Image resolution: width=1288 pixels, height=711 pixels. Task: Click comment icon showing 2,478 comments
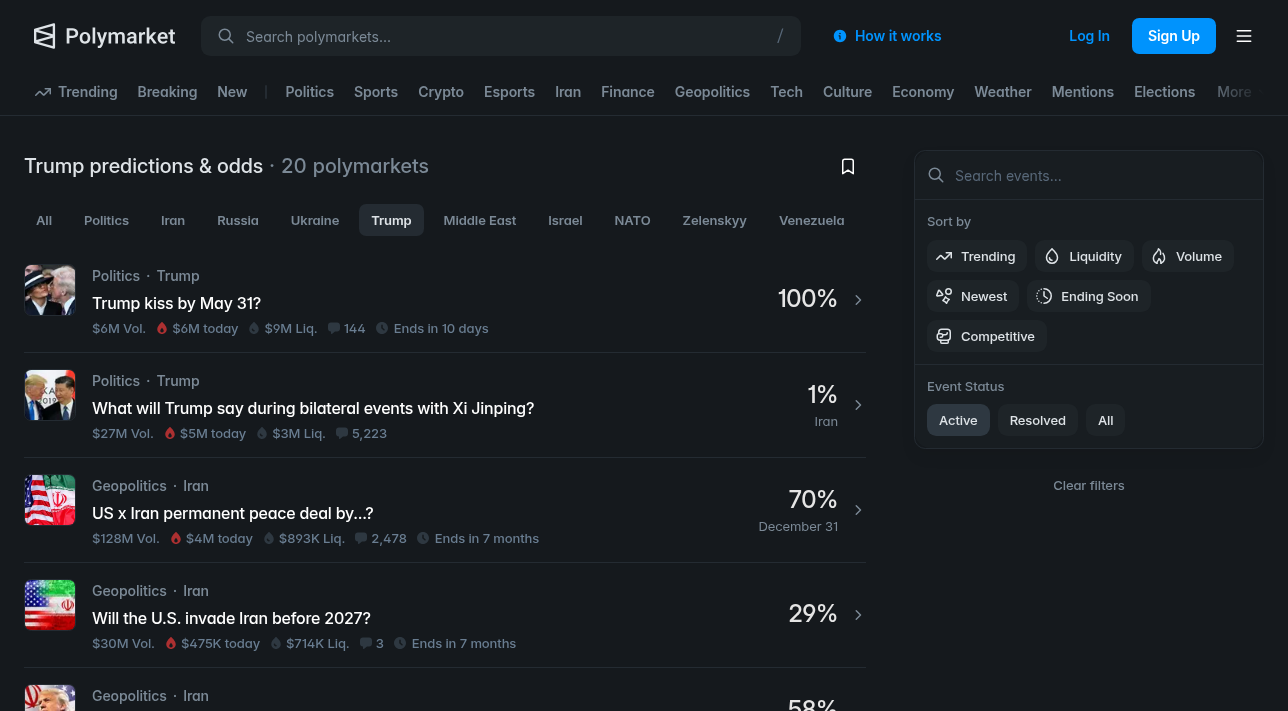click(361, 538)
